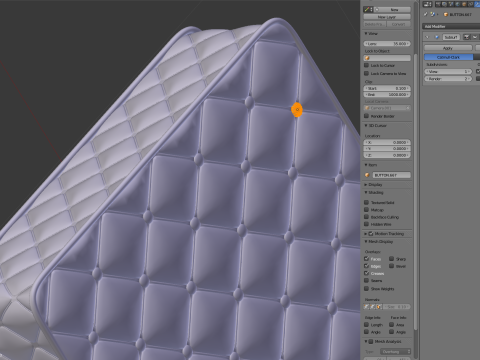
Task: Adjust the Clip End value field
Action: (387, 95)
